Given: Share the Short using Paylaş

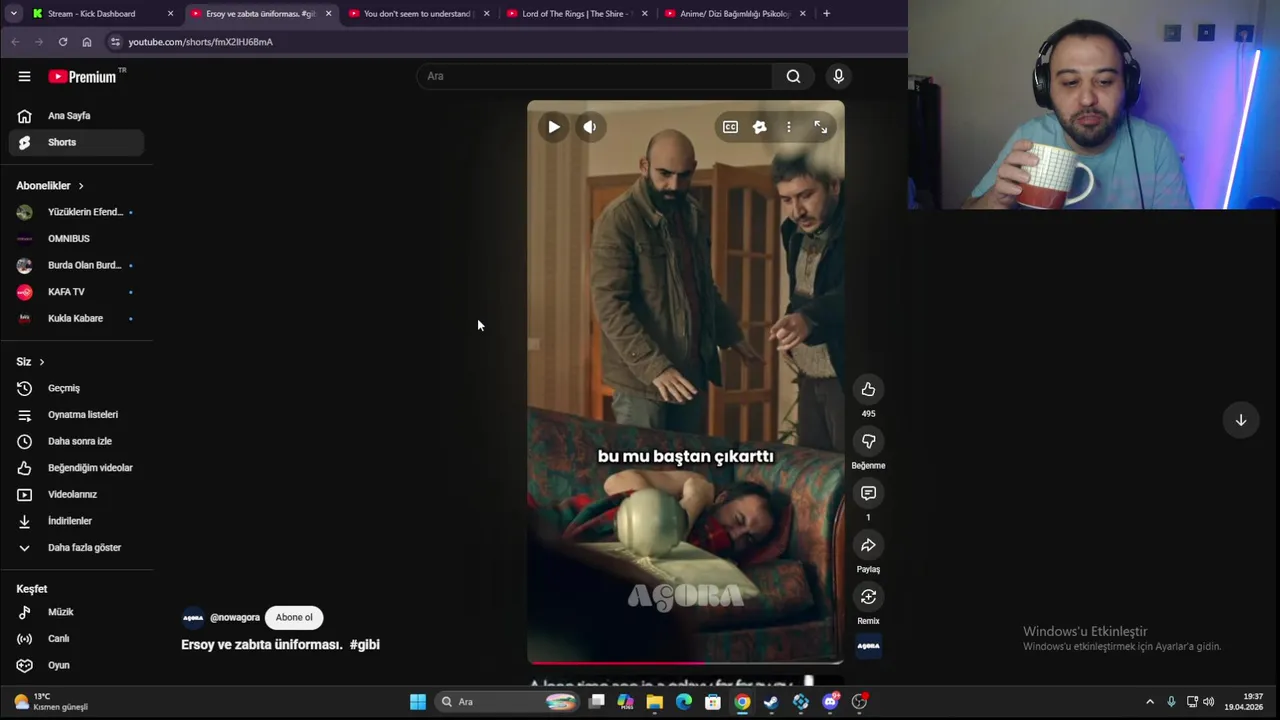Looking at the screenshot, I should tap(868, 545).
